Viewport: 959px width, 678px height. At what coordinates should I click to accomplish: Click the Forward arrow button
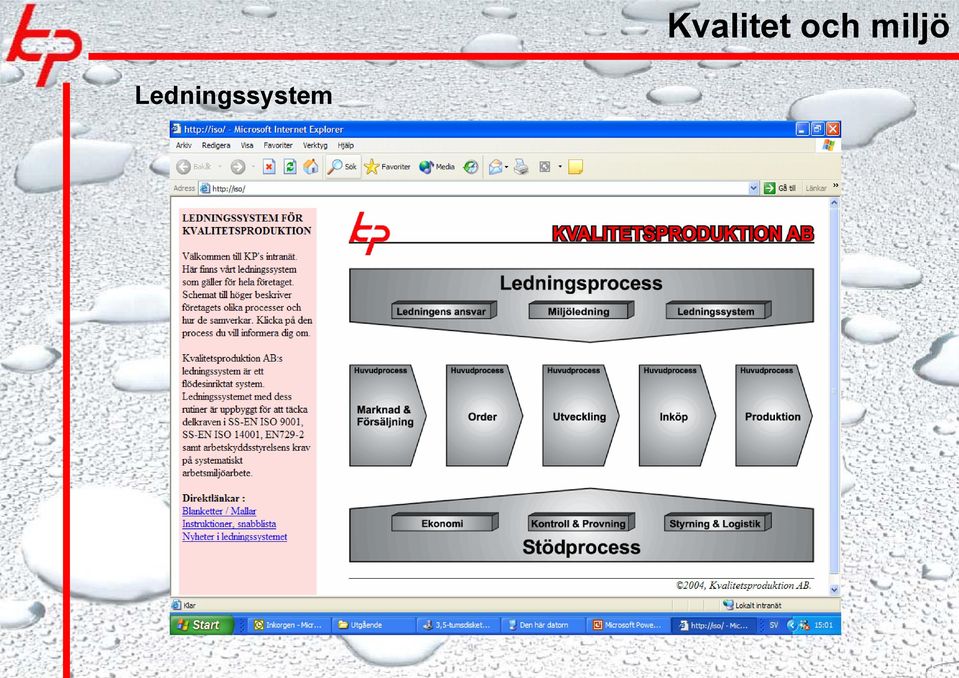(238, 167)
